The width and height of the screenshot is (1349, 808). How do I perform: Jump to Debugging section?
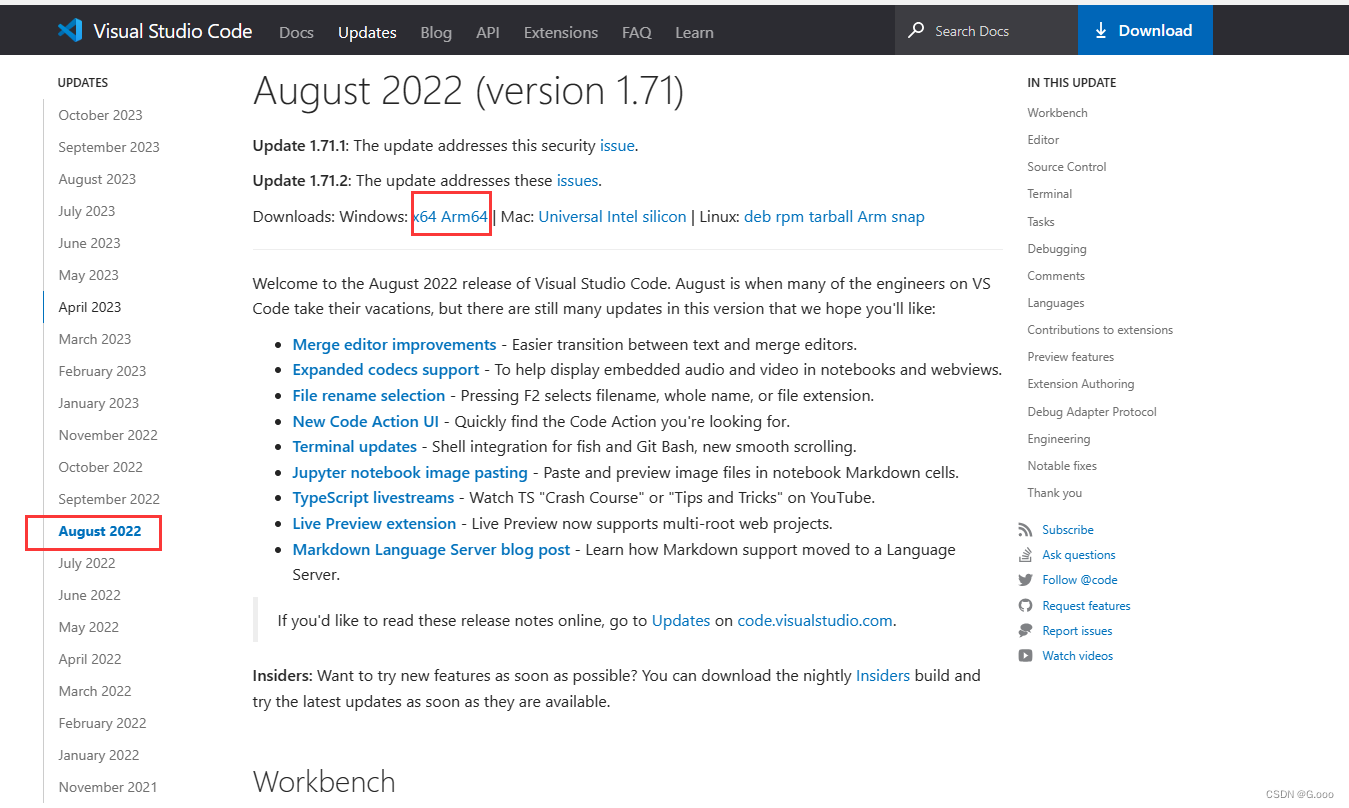(x=1057, y=249)
